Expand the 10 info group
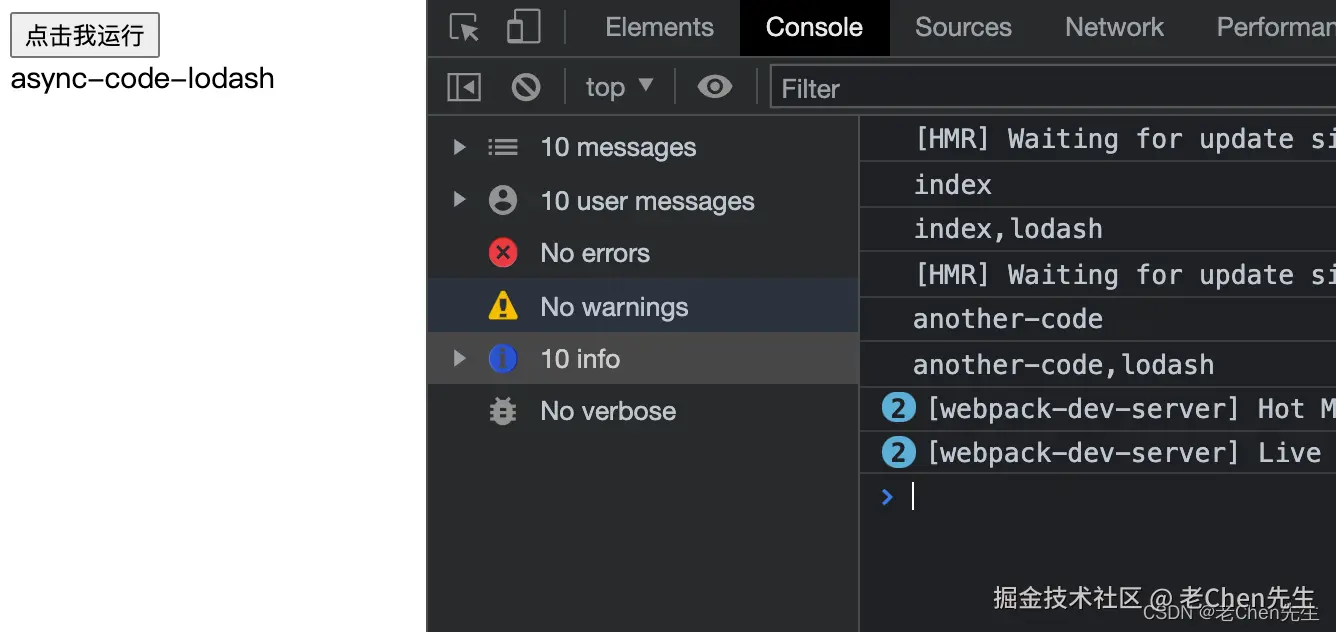This screenshot has height=632, width=1336. (x=459, y=358)
